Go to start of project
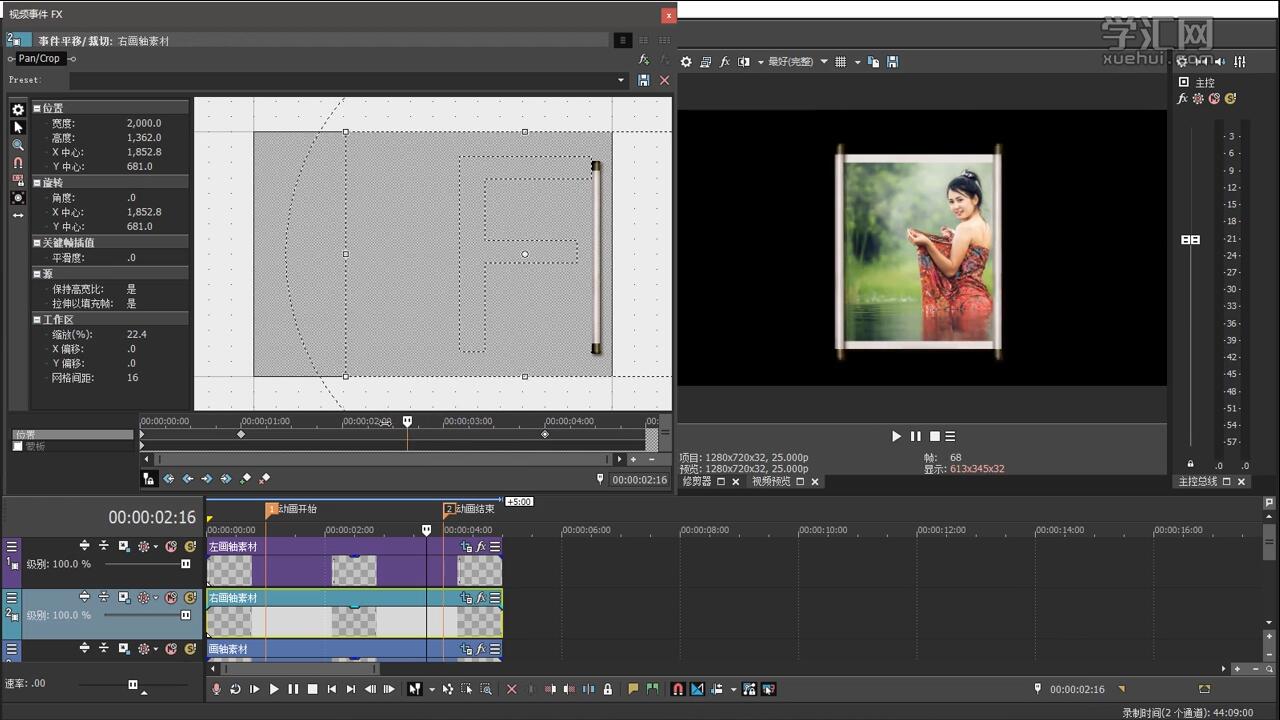The width and height of the screenshot is (1280, 720). pos(331,689)
